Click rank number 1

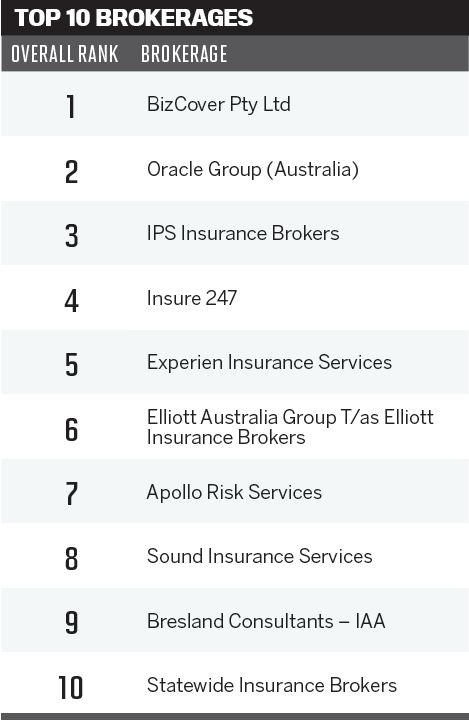click(71, 107)
